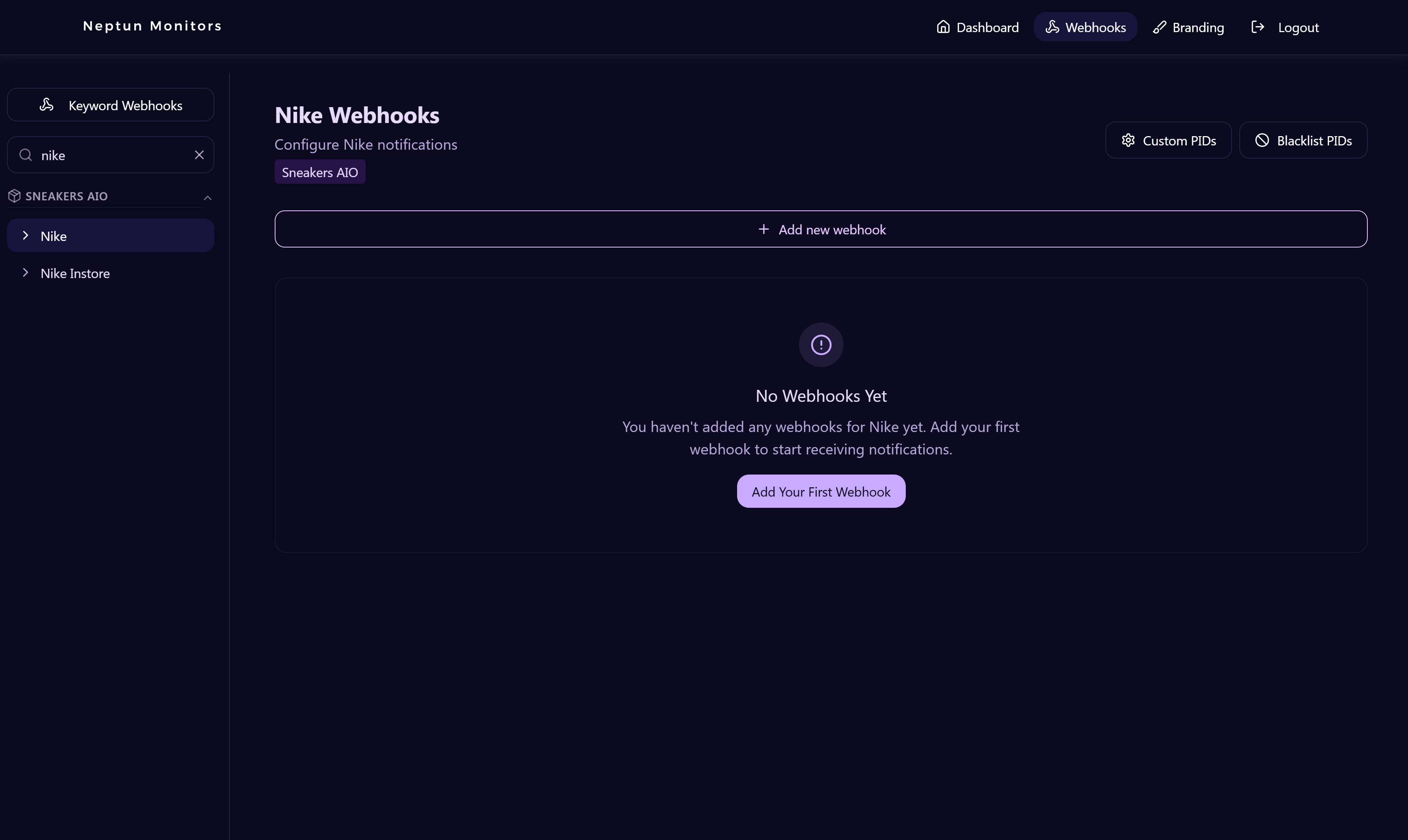Click the Keyword Webhooks webhook icon
This screenshot has width=1408, height=840.
pyautogui.click(x=46, y=105)
